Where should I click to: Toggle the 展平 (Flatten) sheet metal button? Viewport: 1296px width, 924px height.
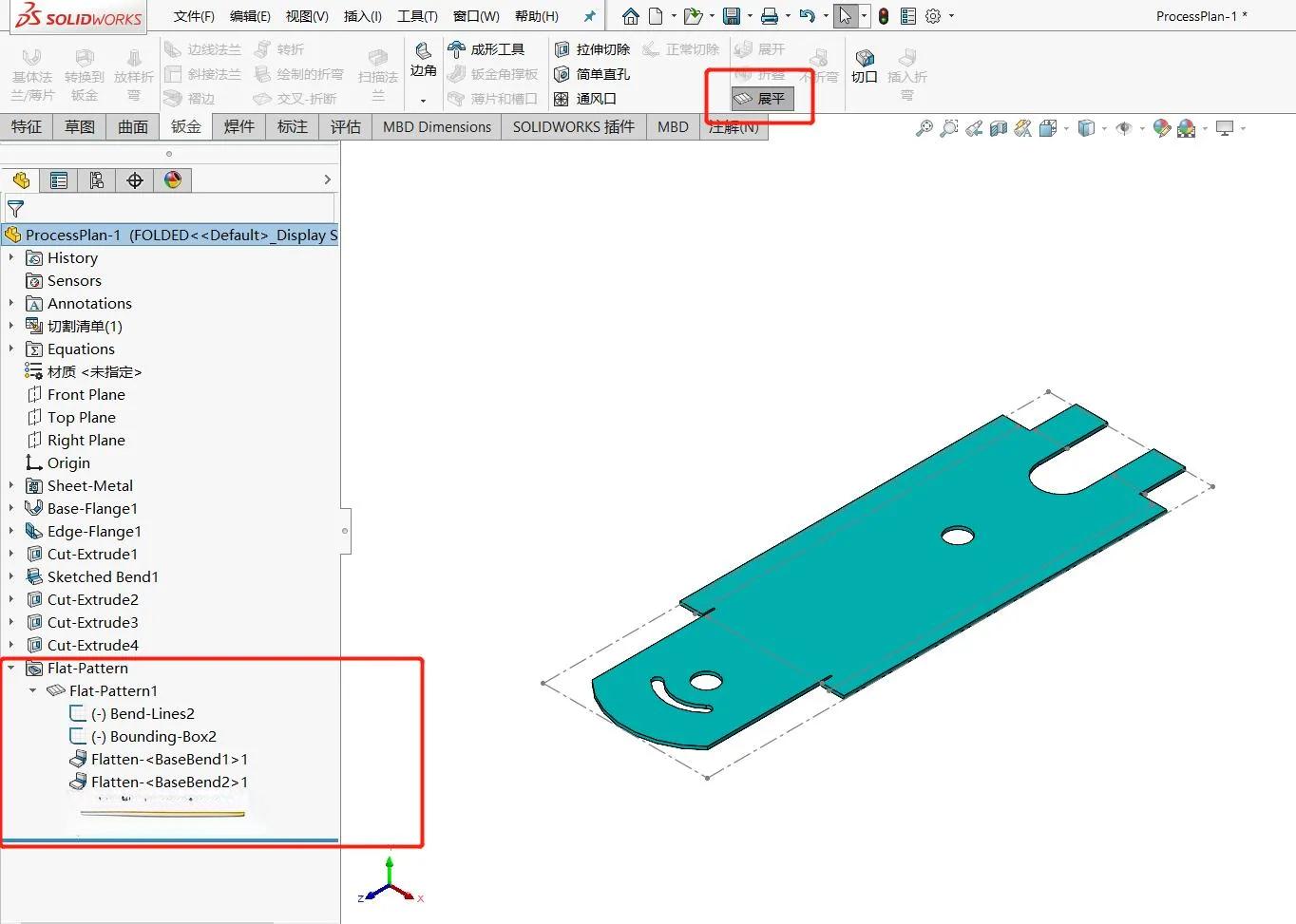click(762, 99)
